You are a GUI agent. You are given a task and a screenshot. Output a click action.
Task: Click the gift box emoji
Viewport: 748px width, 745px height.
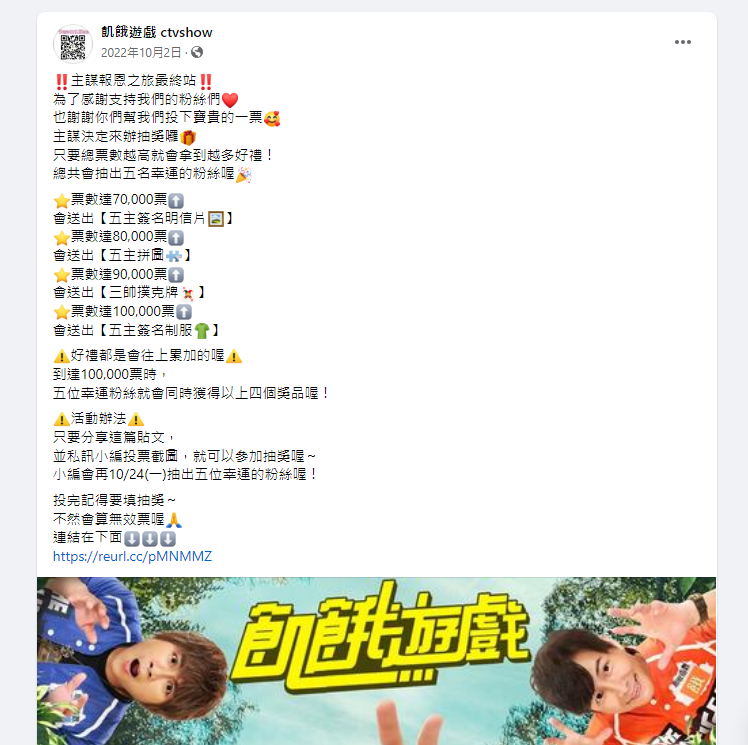(188, 137)
